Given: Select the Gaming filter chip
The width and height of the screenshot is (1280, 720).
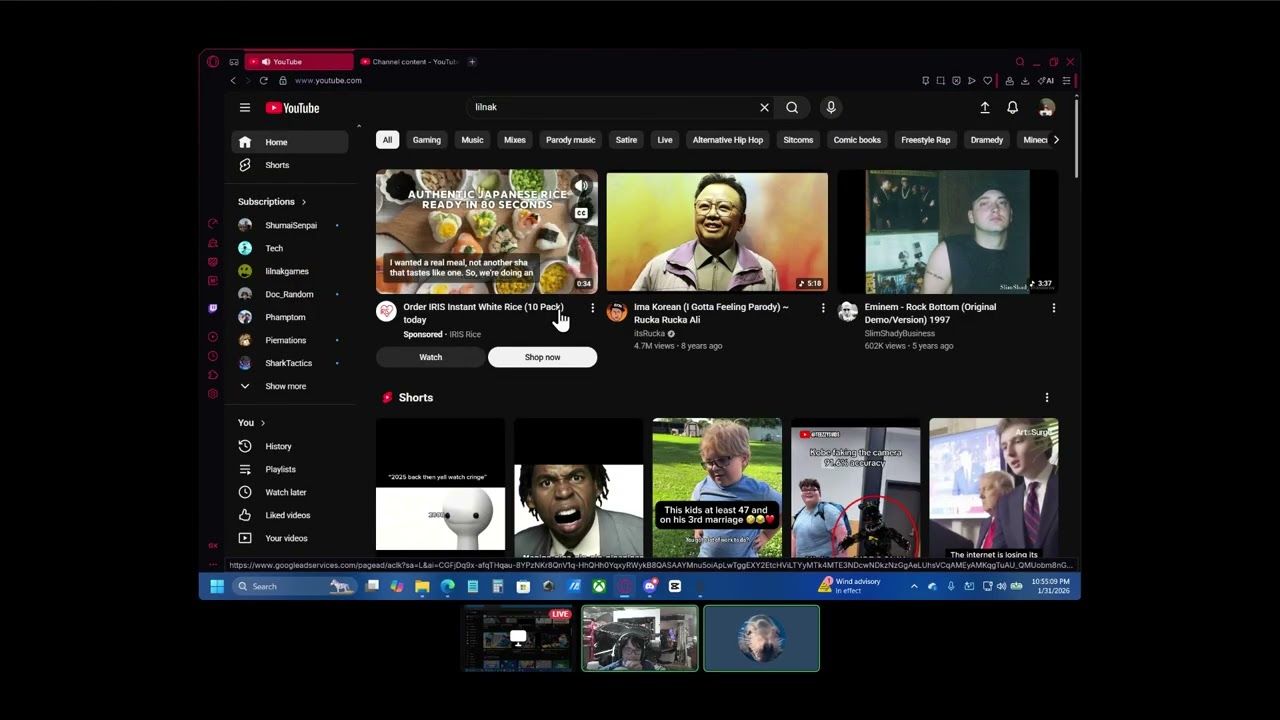Looking at the screenshot, I should 427,140.
